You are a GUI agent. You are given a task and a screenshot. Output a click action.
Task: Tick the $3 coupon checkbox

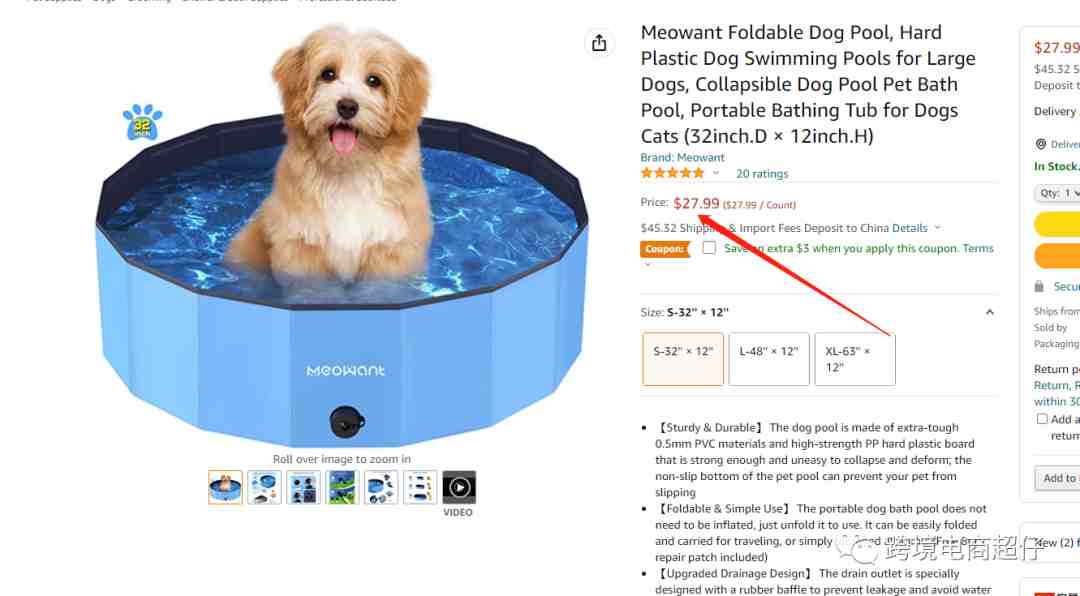pos(709,247)
